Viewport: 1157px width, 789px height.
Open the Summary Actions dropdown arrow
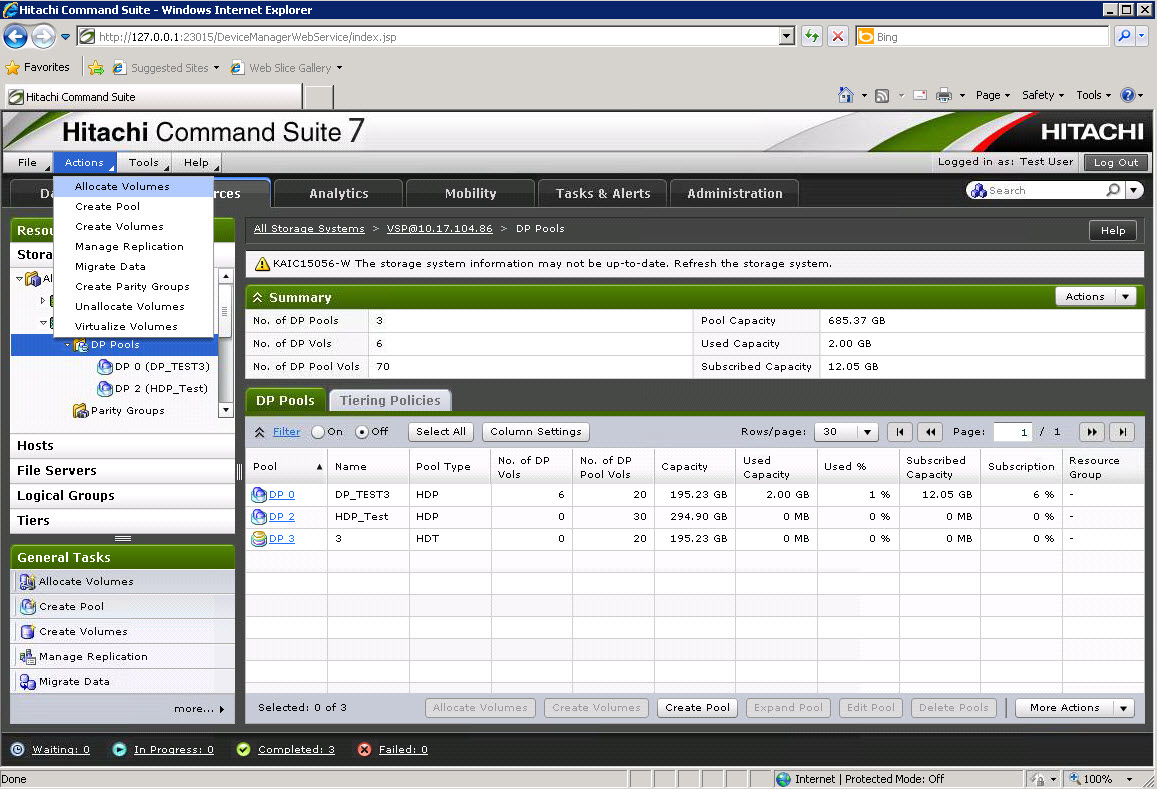[x=1125, y=297]
